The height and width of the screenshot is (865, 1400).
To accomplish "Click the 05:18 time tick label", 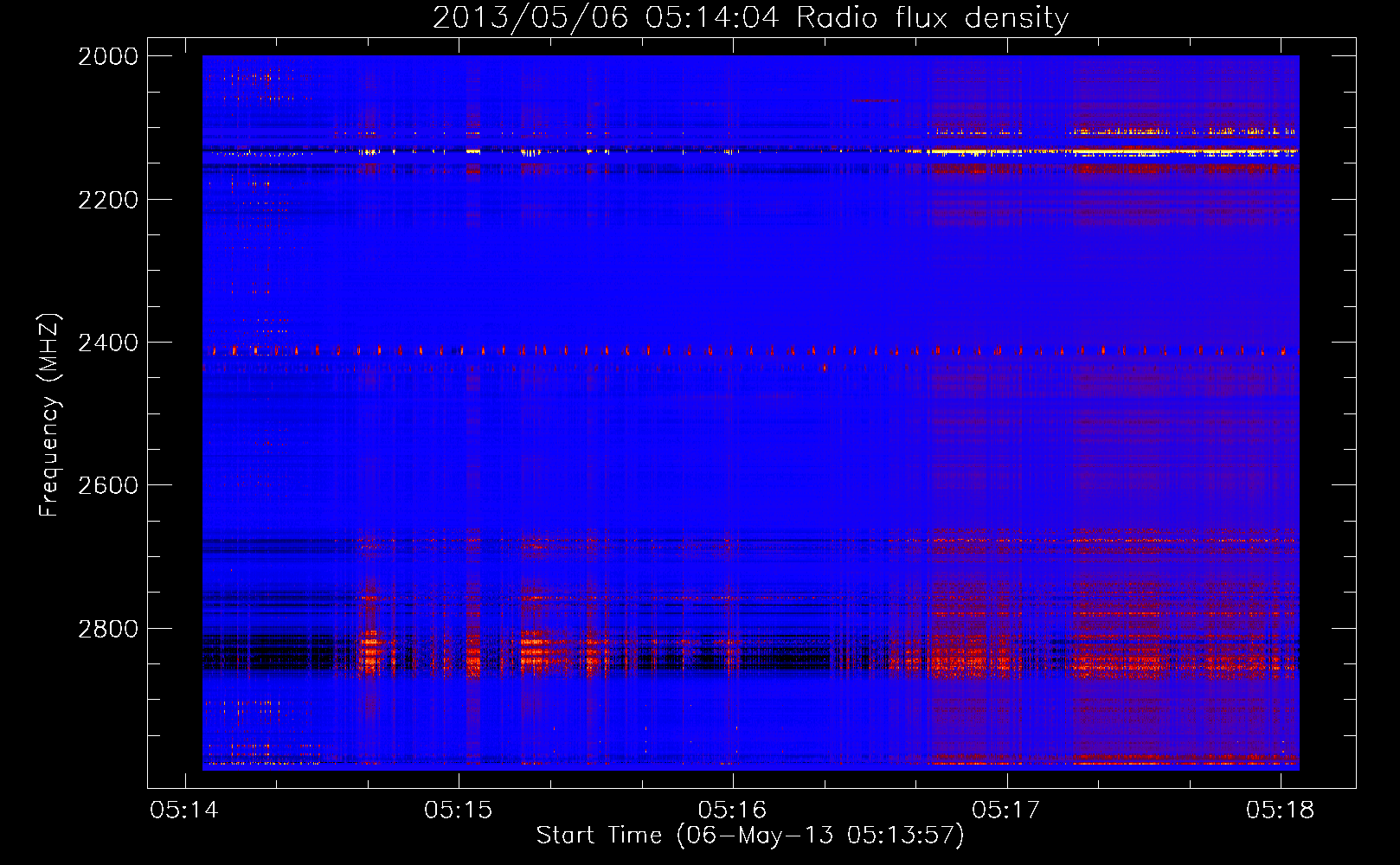I will (x=1281, y=810).
